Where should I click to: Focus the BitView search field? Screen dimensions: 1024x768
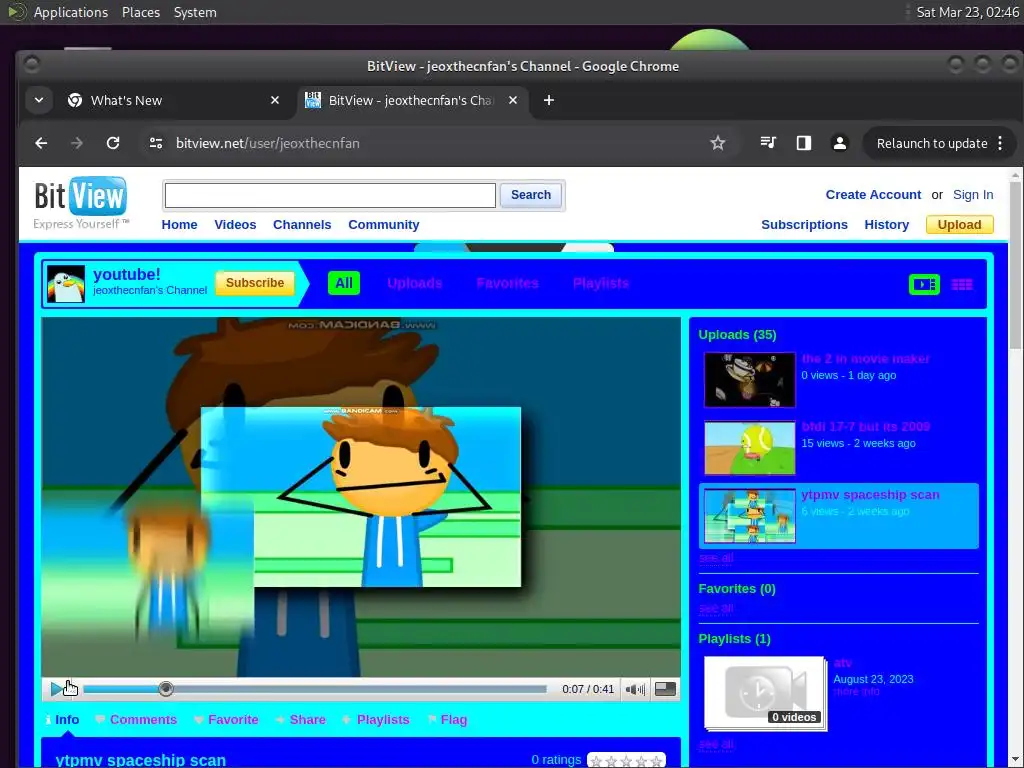coord(330,195)
